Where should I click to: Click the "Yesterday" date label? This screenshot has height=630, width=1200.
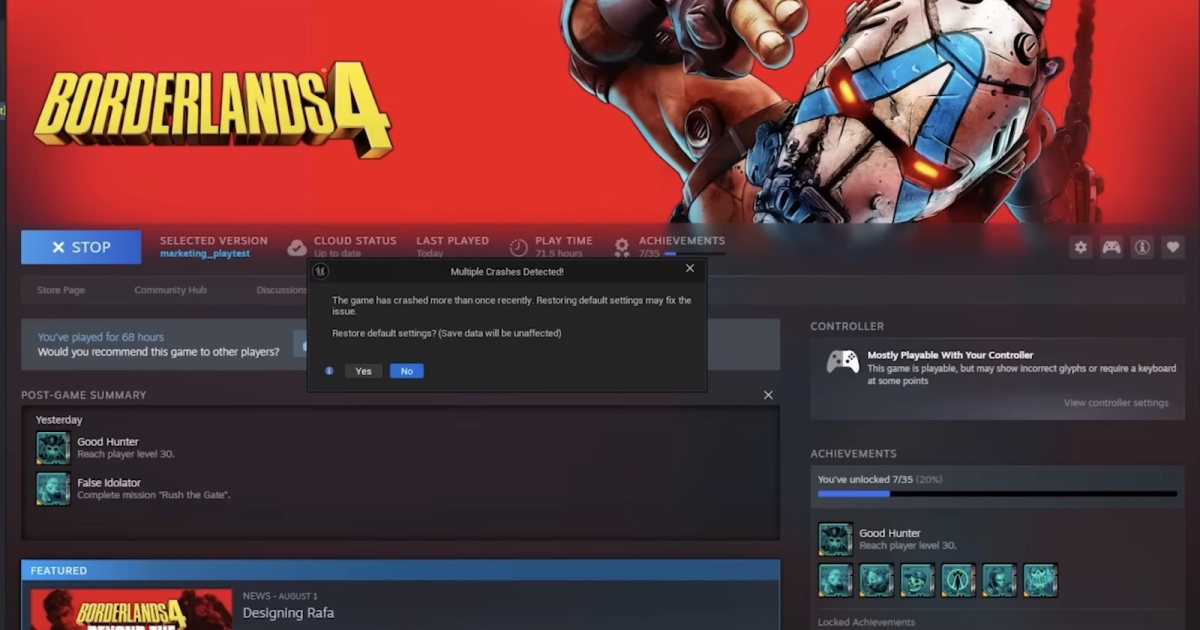[x=59, y=420]
